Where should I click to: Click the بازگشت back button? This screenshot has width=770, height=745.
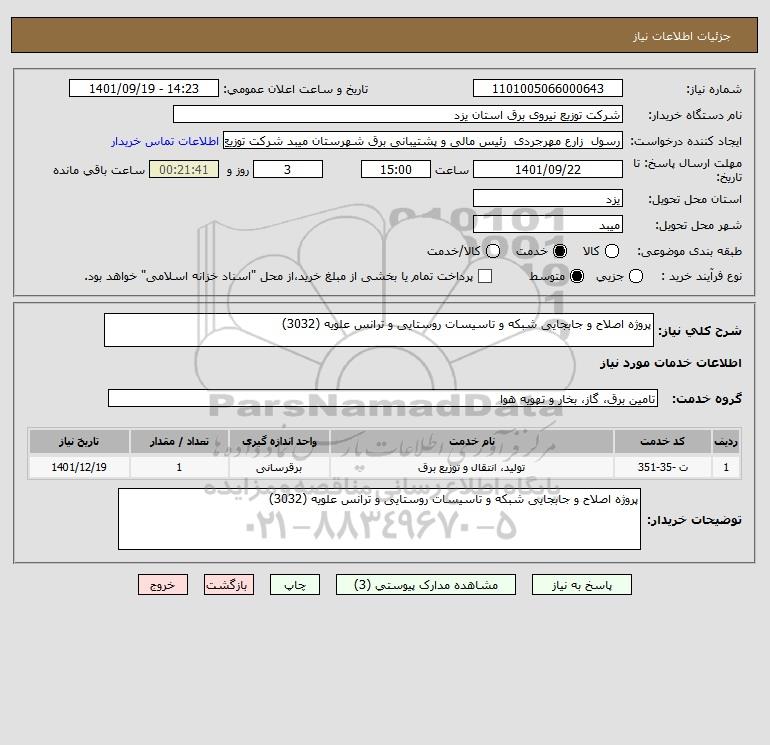click(x=229, y=585)
